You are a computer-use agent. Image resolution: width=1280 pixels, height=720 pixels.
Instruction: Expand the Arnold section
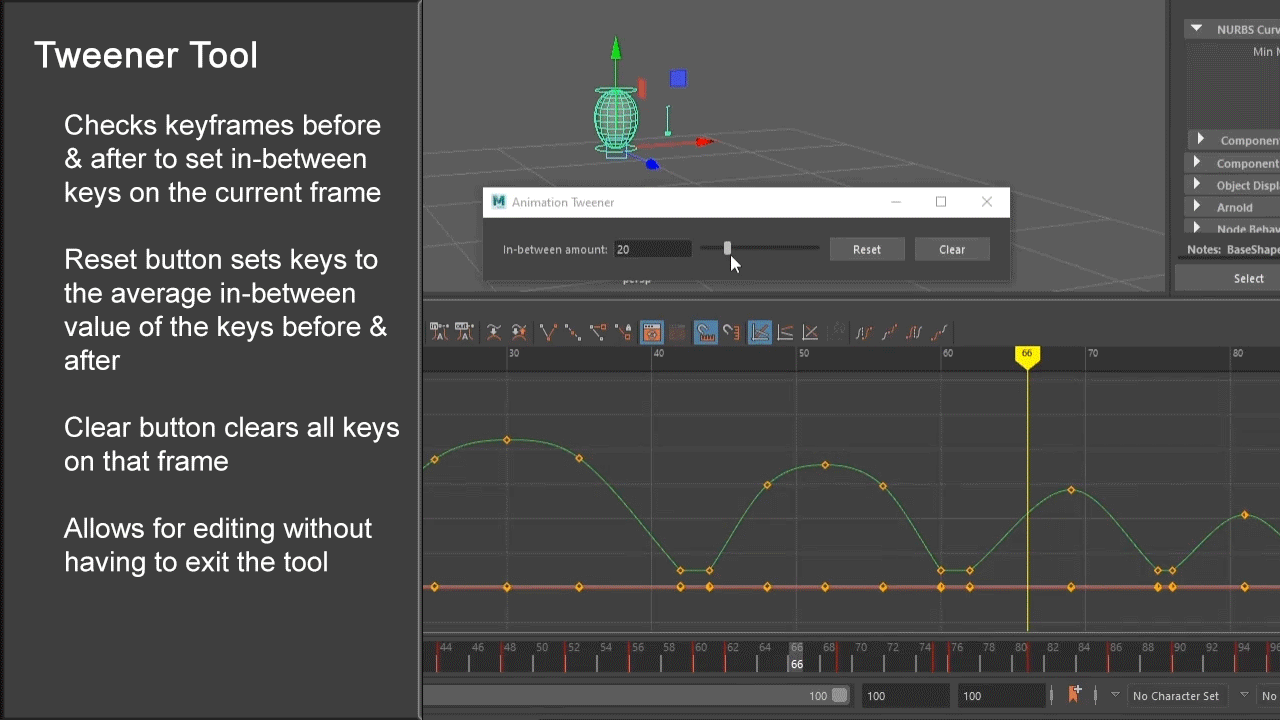pyautogui.click(x=1196, y=207)
